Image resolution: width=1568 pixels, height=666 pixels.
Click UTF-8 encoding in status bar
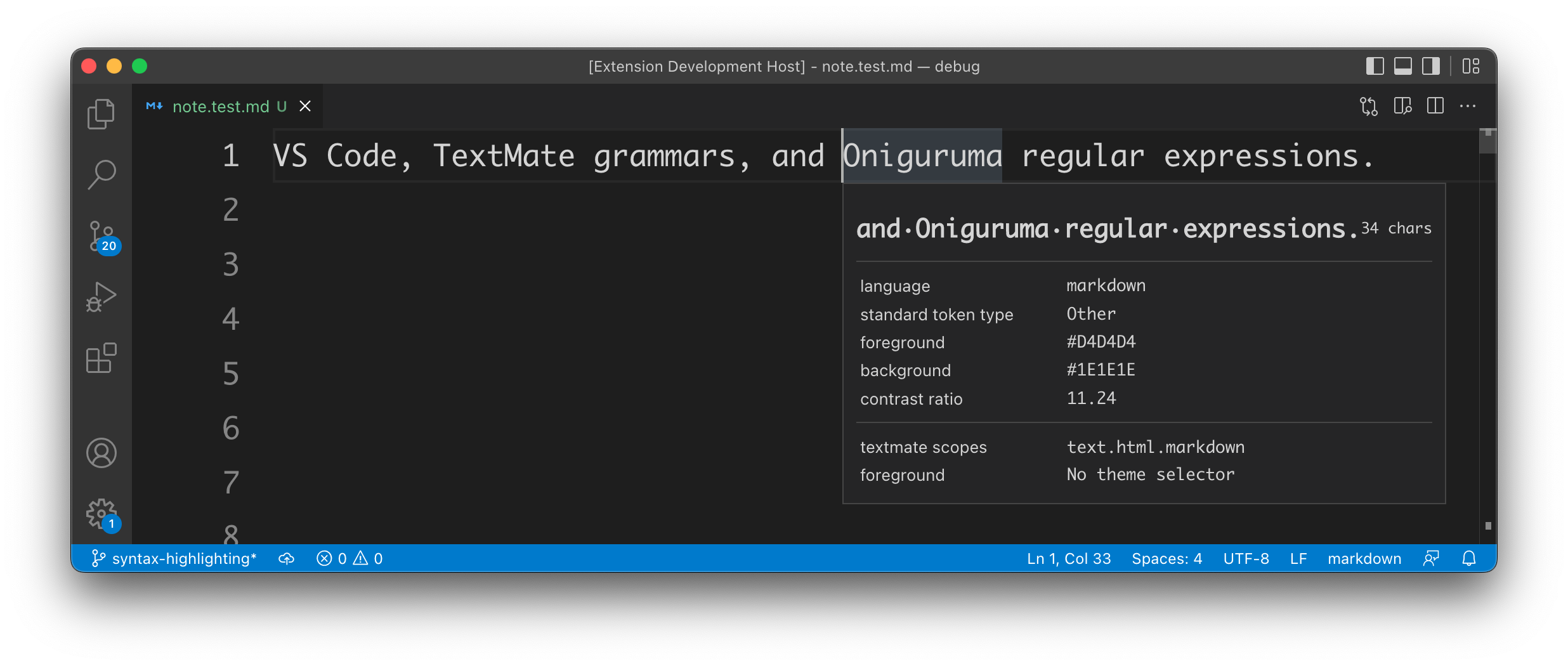click(x=1245, y=558)
